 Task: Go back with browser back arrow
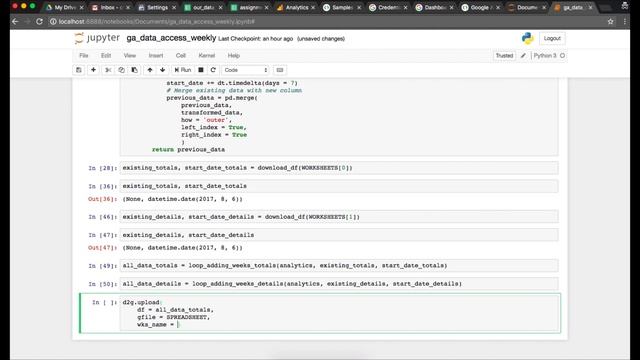[16, 22]
